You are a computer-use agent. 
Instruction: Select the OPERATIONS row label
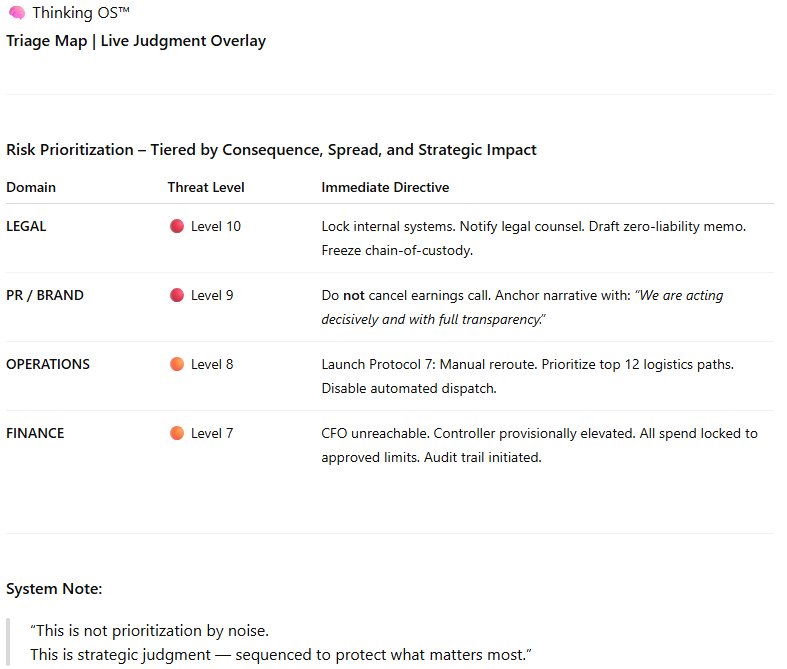(48, 364)
